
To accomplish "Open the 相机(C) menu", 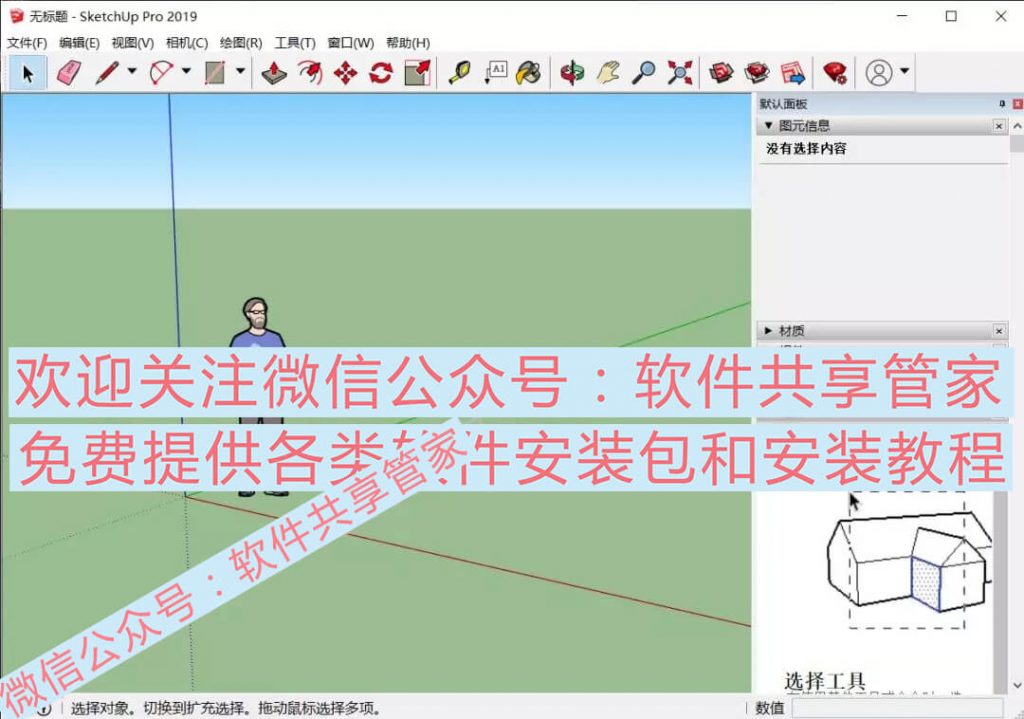I will pos(187,43).
